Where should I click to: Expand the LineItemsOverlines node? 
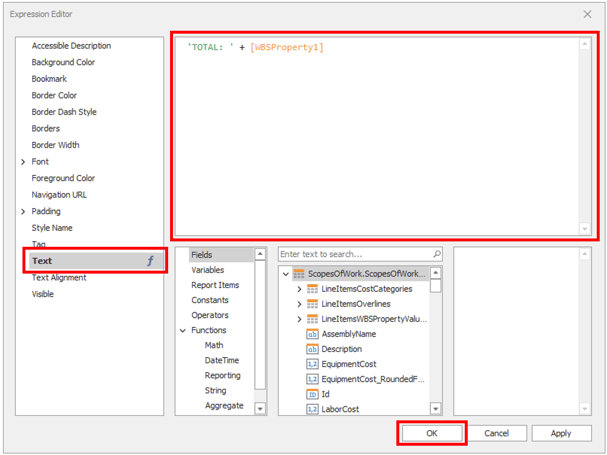point(299,304)
